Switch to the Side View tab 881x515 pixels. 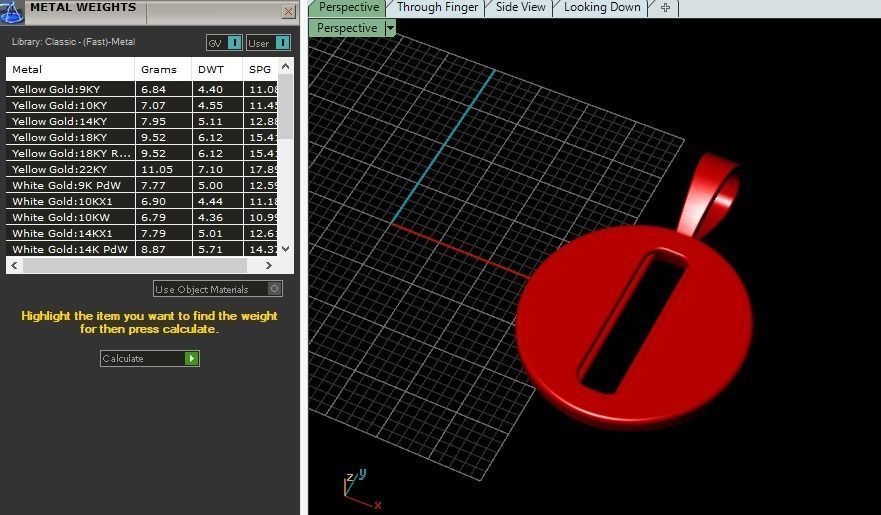(x=520, y=7)
